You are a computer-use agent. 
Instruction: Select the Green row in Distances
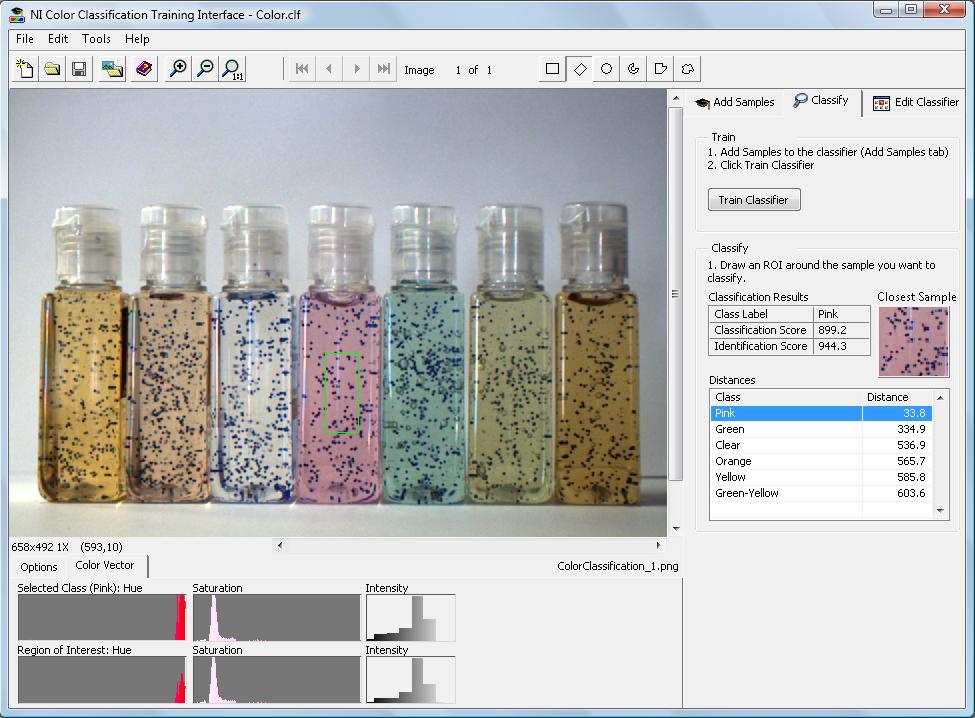785,429
